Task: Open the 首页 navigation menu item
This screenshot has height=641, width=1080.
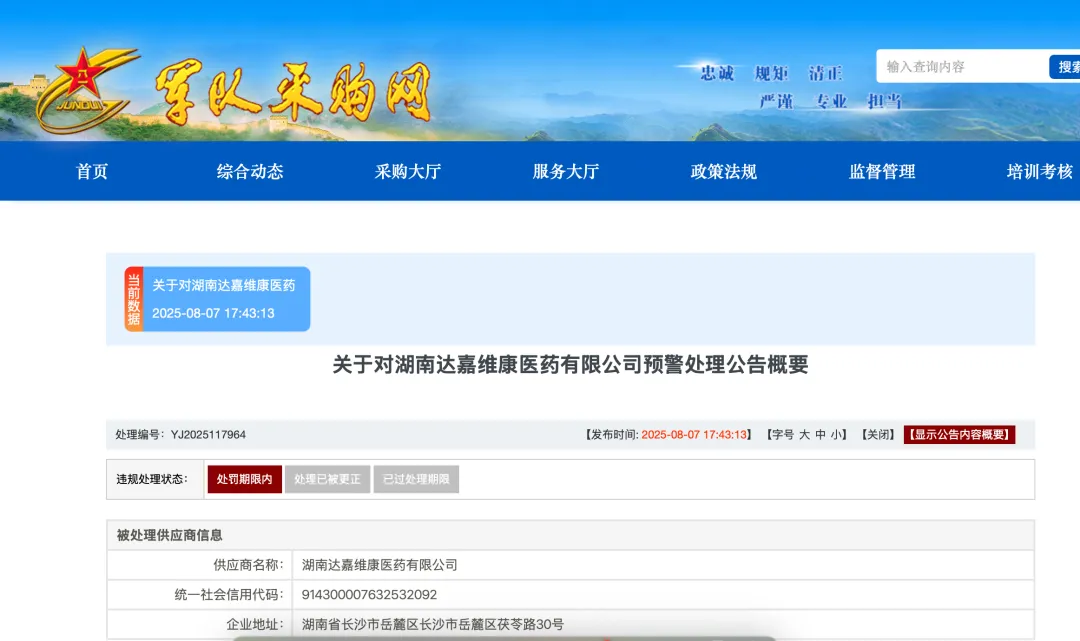Action: coord(92,171)
